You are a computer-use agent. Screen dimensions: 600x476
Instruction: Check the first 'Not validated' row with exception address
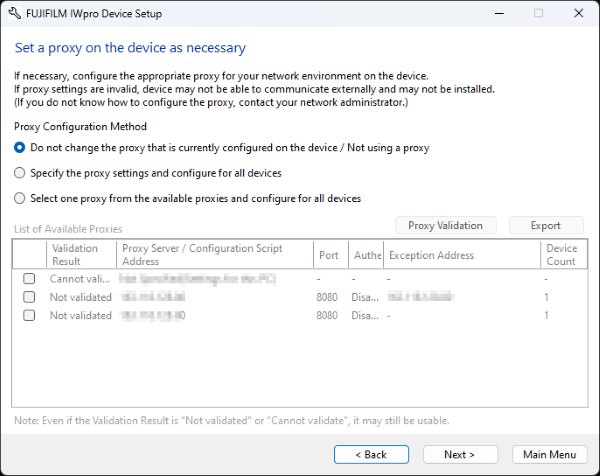pyautogui.click(x=29, y=297)
